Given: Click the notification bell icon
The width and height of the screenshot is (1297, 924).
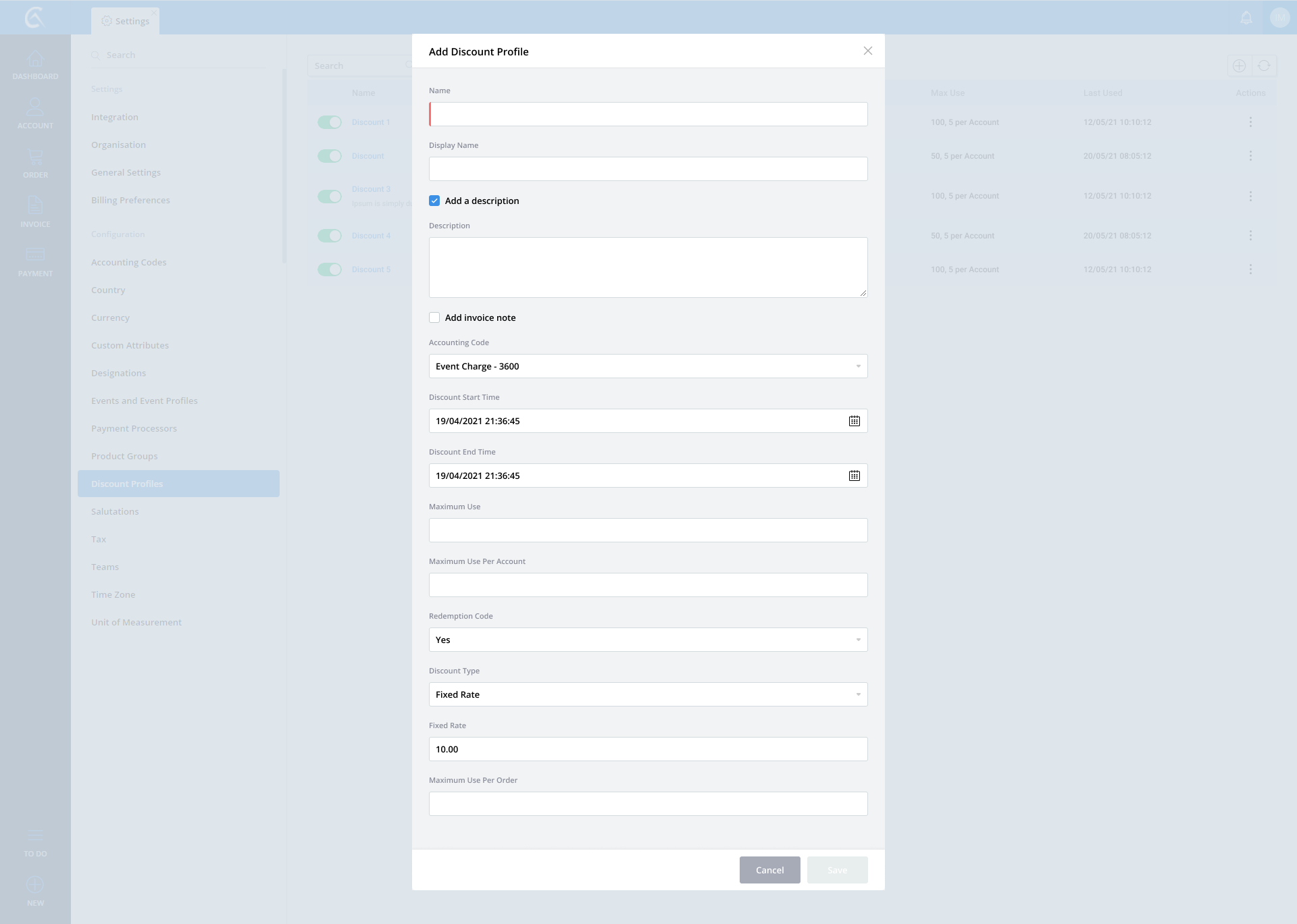Looking at the screenshot, I should coord(1246,18).
